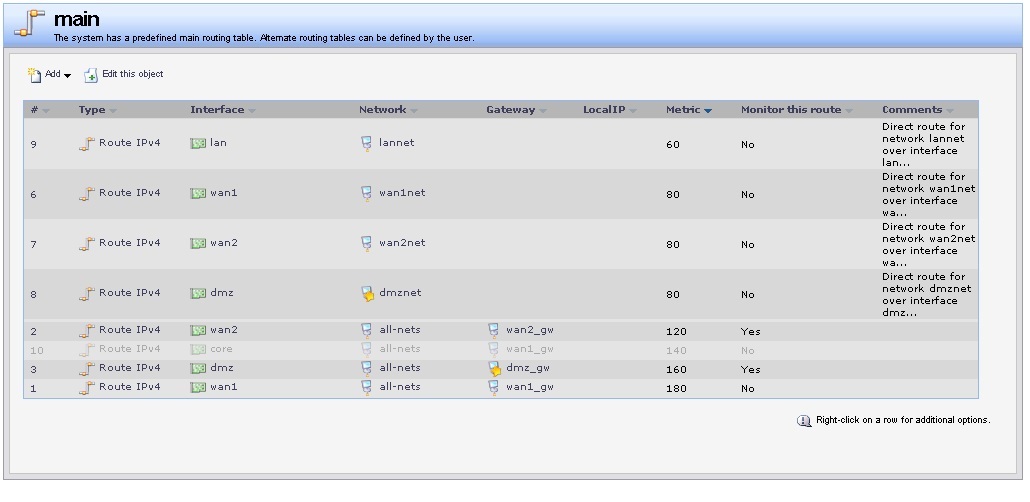The height and width of the screenshot is (502, 1030).
Task: Click the core interface icon
Action: coord(198,350)
